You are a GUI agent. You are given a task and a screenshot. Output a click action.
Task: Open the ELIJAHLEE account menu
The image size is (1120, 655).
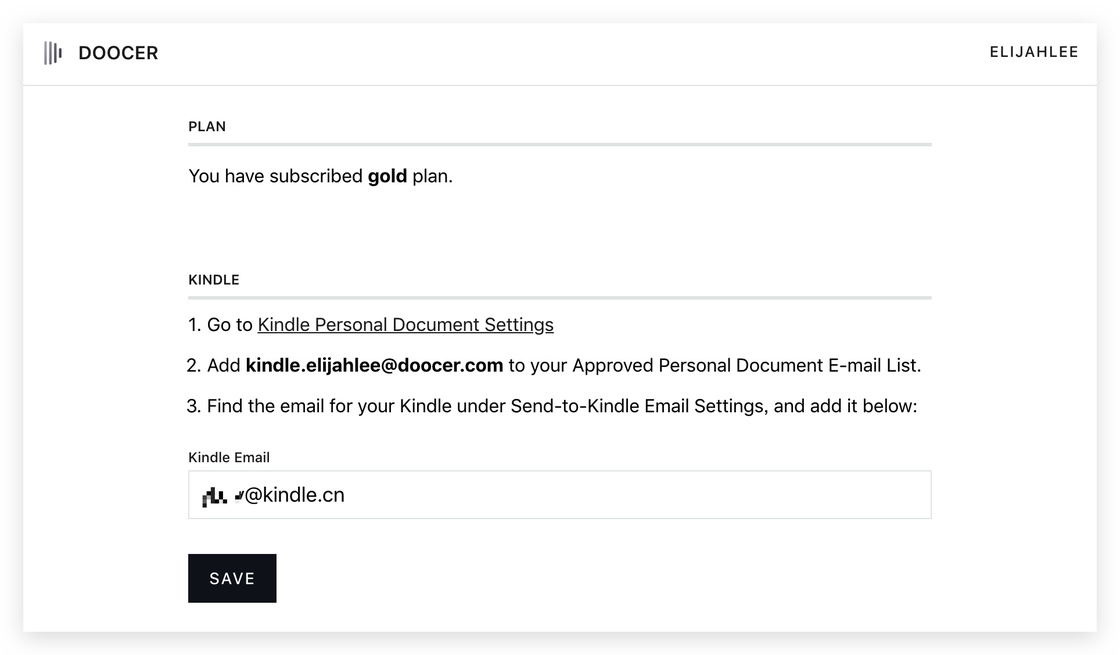1034,52
